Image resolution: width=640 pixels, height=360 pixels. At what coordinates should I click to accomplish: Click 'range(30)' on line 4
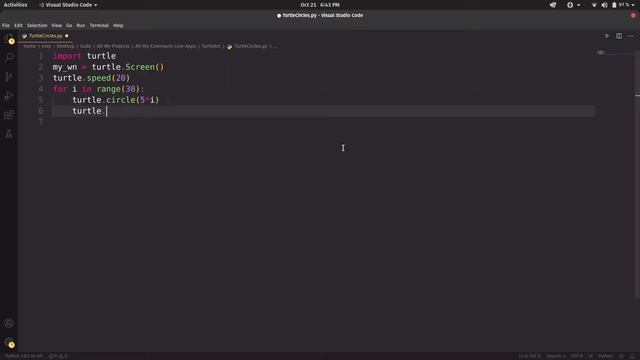[x=118, y=89]
